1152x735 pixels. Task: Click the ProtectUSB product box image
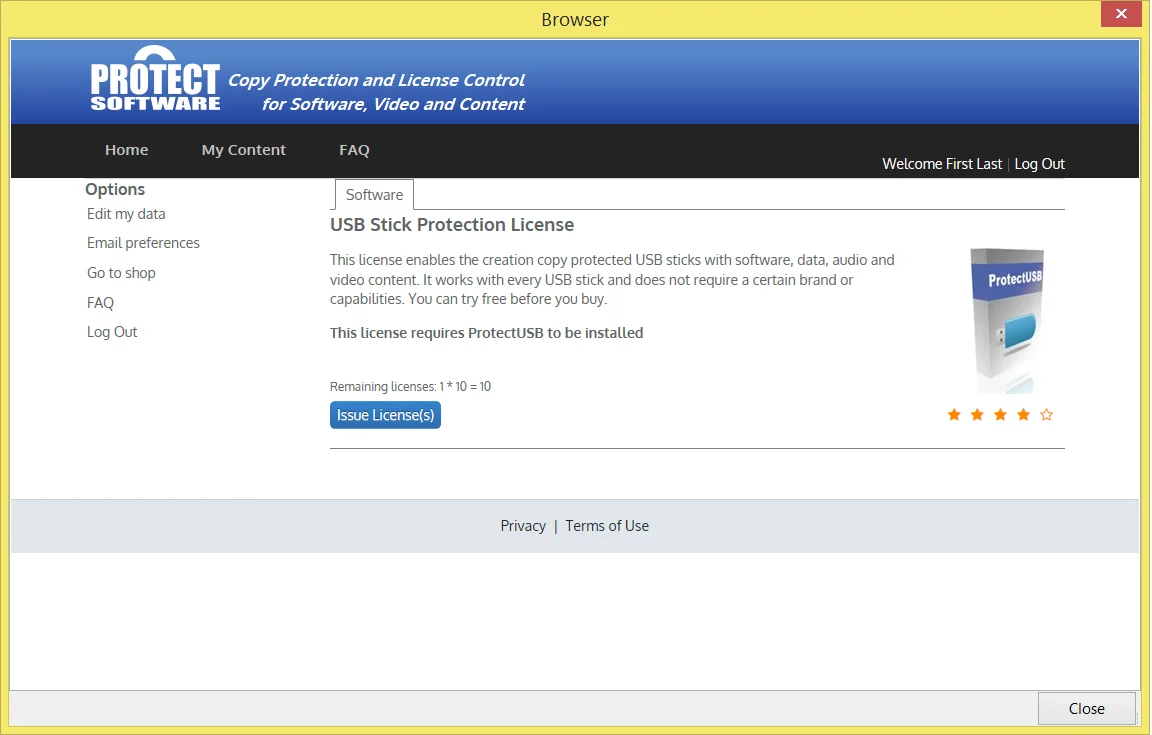(x=1007, y=320)
